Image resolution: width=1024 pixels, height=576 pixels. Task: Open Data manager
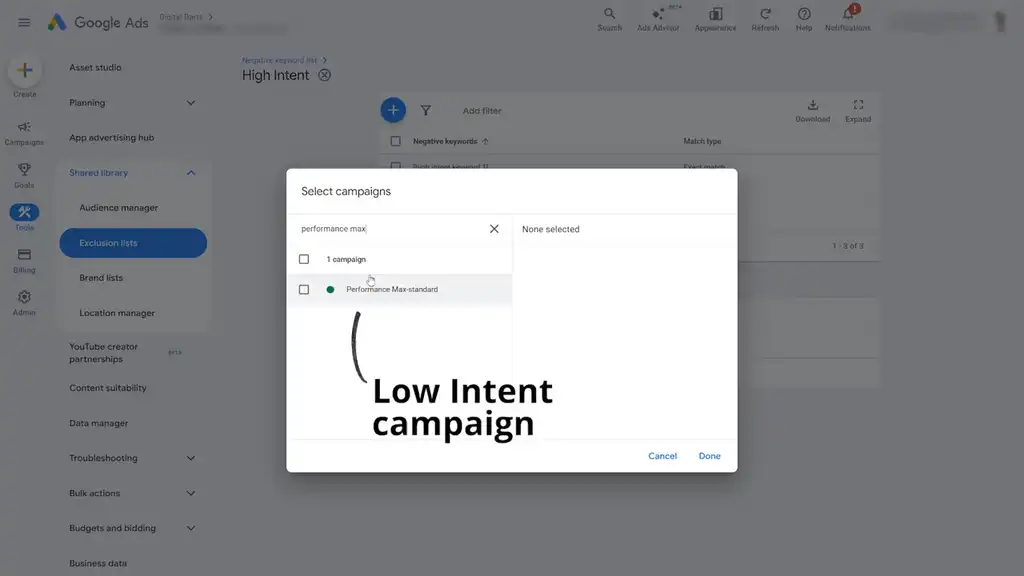tap(99, 423)
